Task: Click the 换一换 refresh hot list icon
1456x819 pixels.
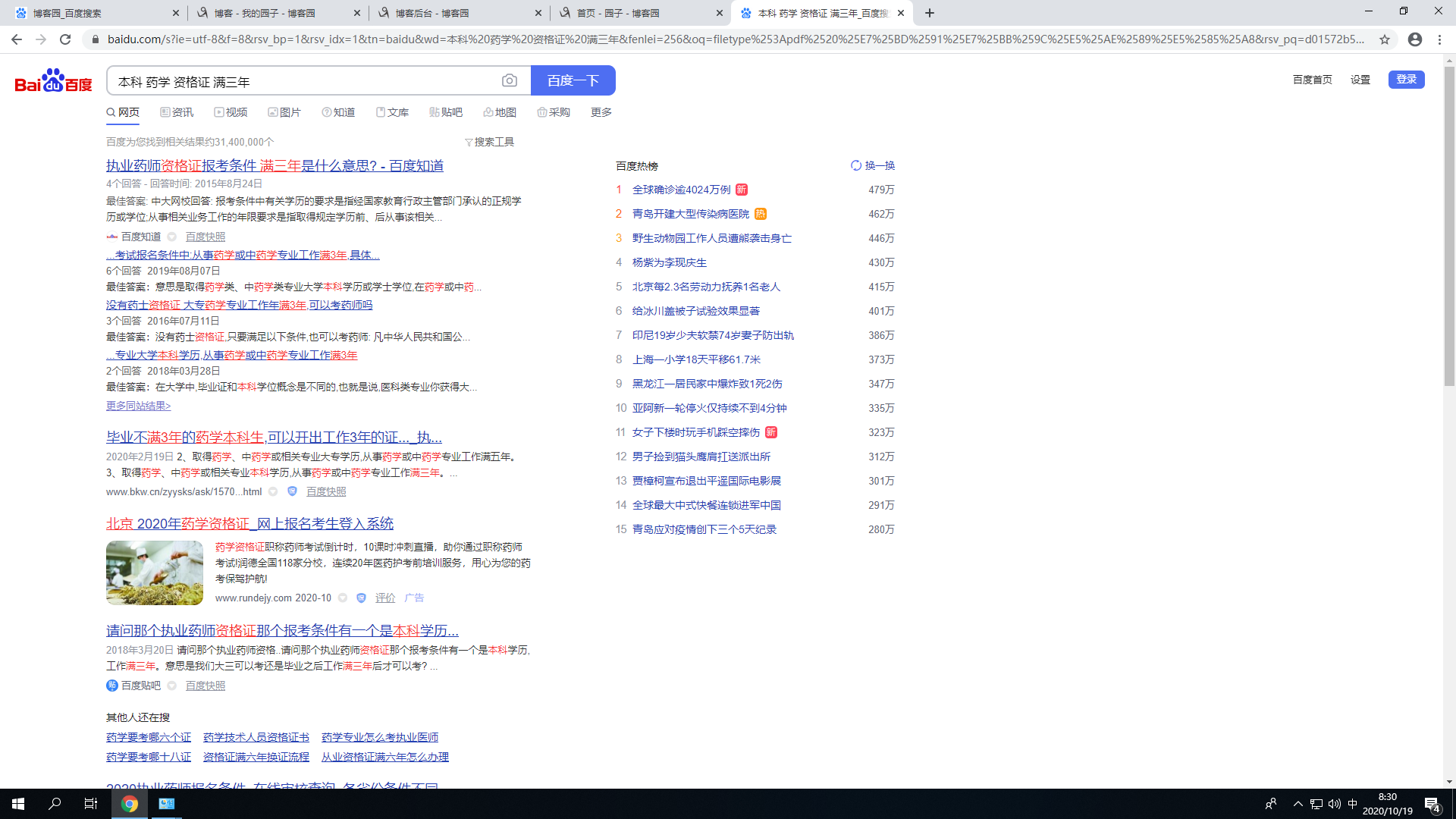Action: click(856, 165)
